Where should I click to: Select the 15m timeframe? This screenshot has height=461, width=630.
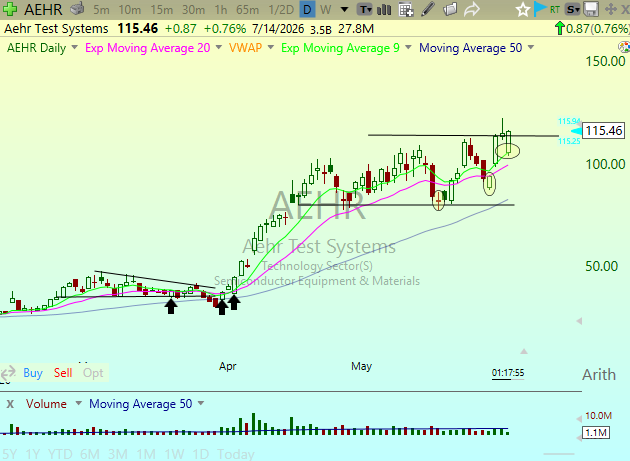(x=162, y=9)
